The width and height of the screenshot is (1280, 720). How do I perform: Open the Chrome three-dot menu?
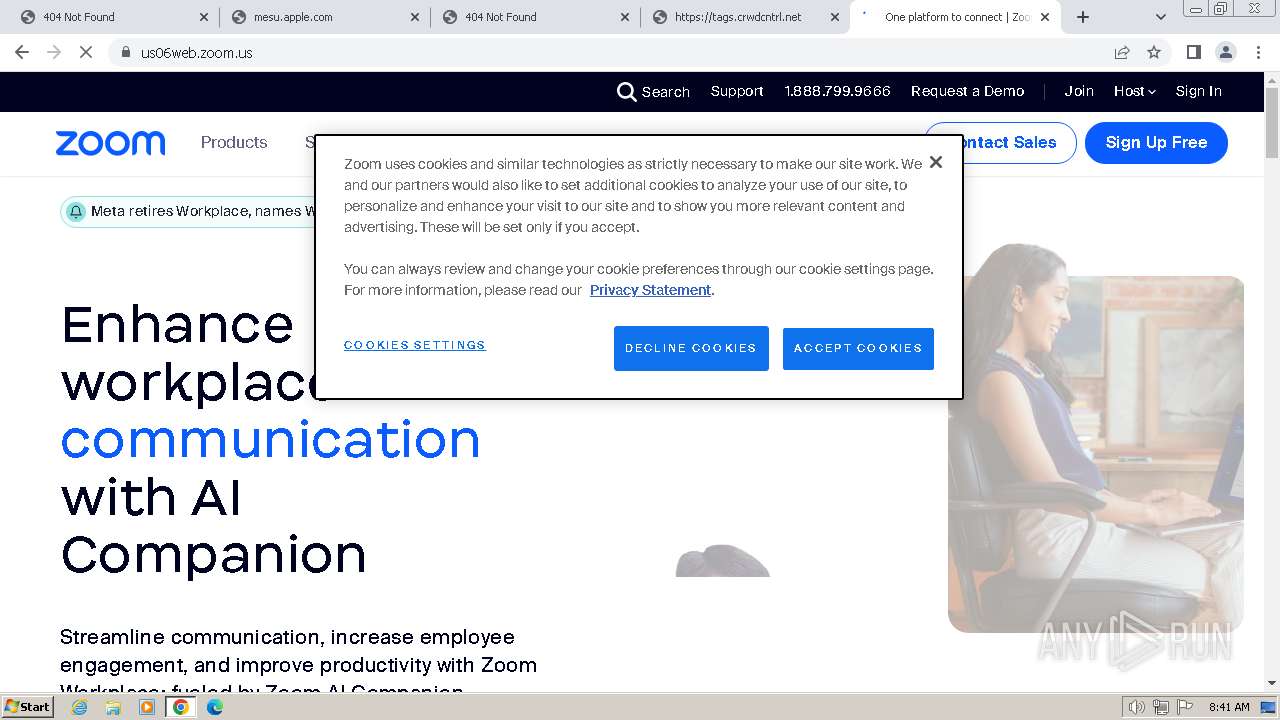pyautogui.click(x=1259, y=52)
